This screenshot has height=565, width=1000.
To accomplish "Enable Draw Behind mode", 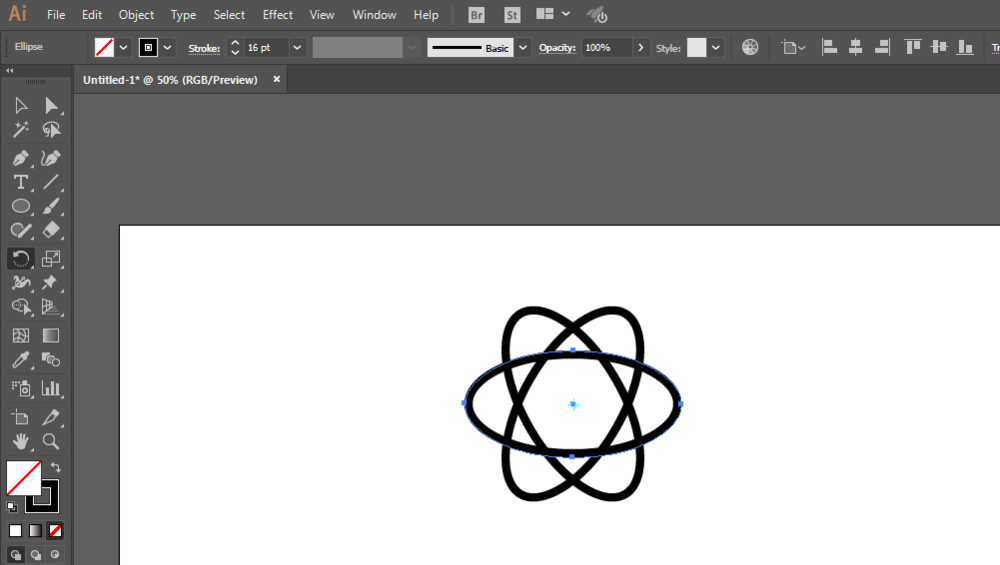I will pyautogui.click(x=36, y=554).
